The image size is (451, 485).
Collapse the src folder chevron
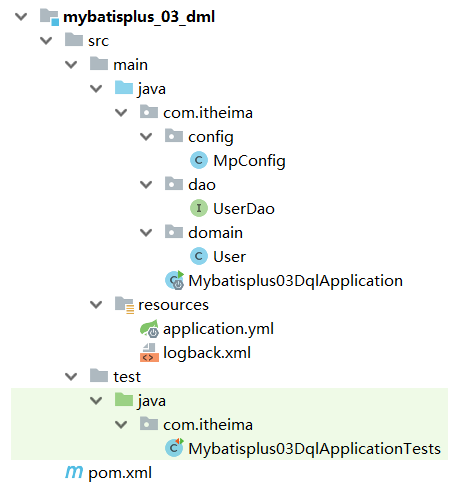click(46, 40)
